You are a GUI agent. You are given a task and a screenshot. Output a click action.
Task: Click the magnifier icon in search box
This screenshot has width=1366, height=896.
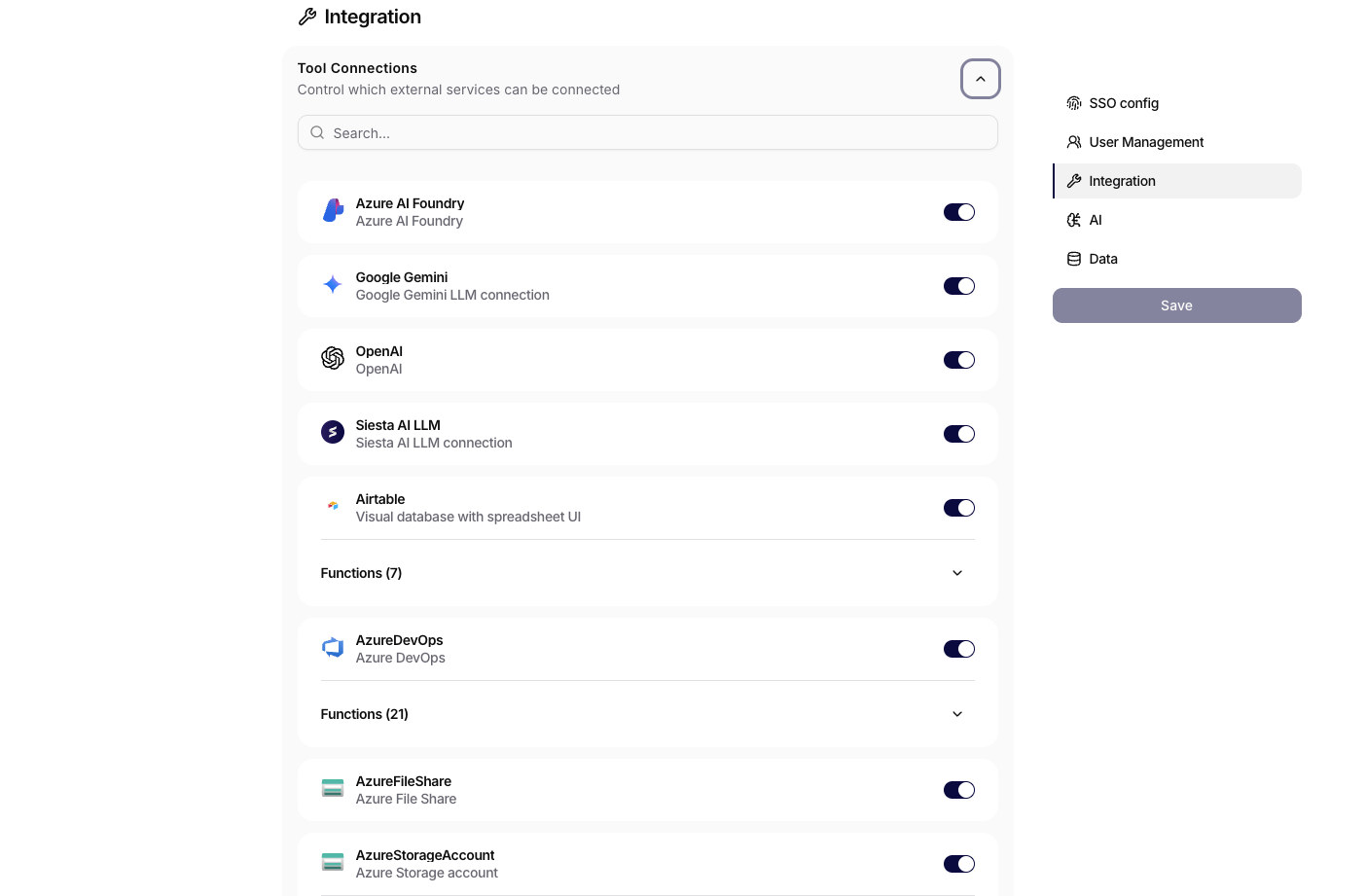click(317, 133)
